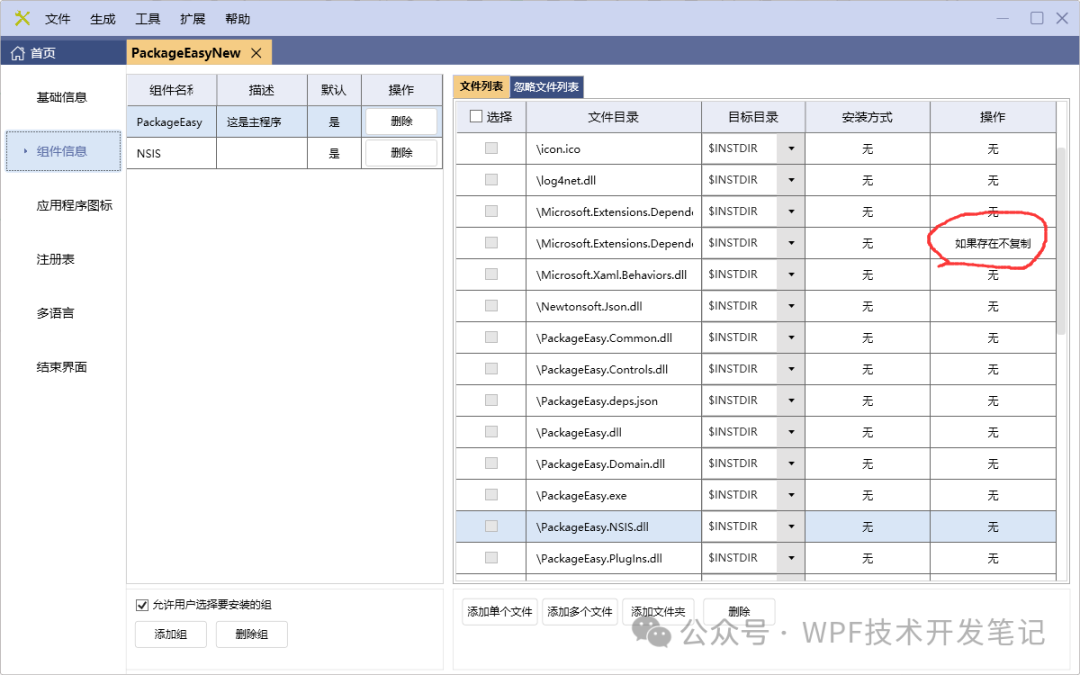Check the box for \Newtonsoft.Json.dll row

[491, 306]
